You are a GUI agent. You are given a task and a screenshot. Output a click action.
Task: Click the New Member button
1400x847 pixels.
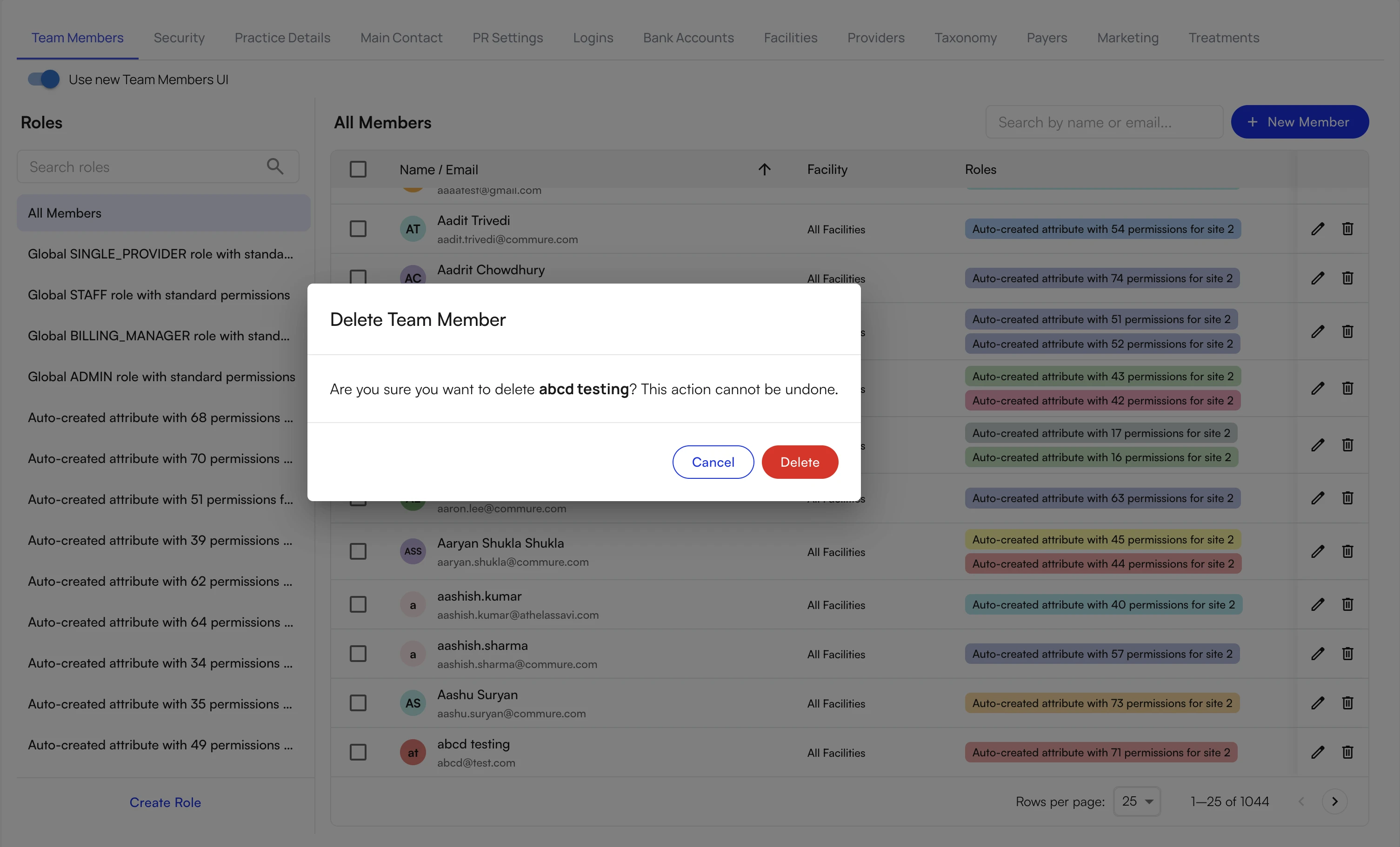[x=1300, y=122]
